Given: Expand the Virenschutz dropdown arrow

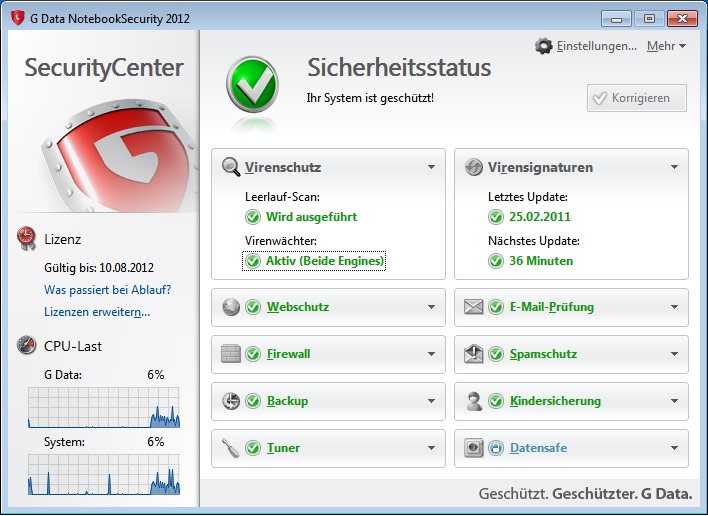Looking at the screenshot, I should [431, 167].
